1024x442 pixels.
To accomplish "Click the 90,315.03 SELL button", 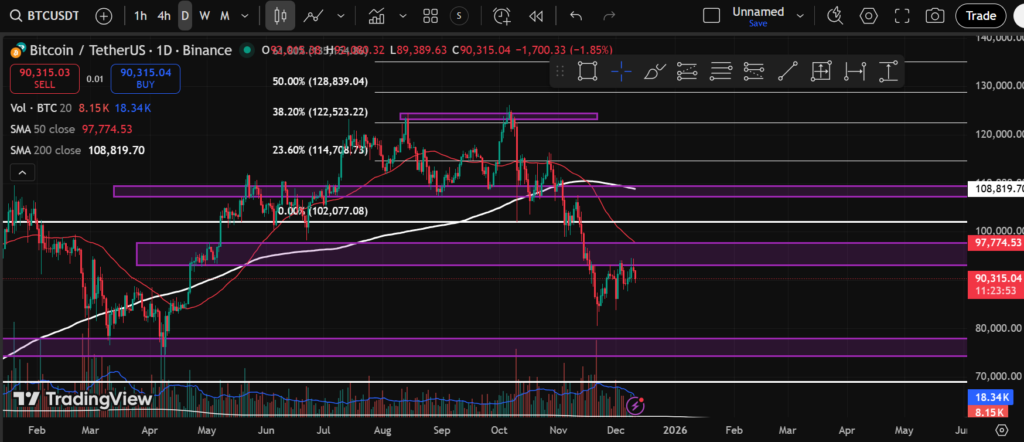I will tap(45, 78).
